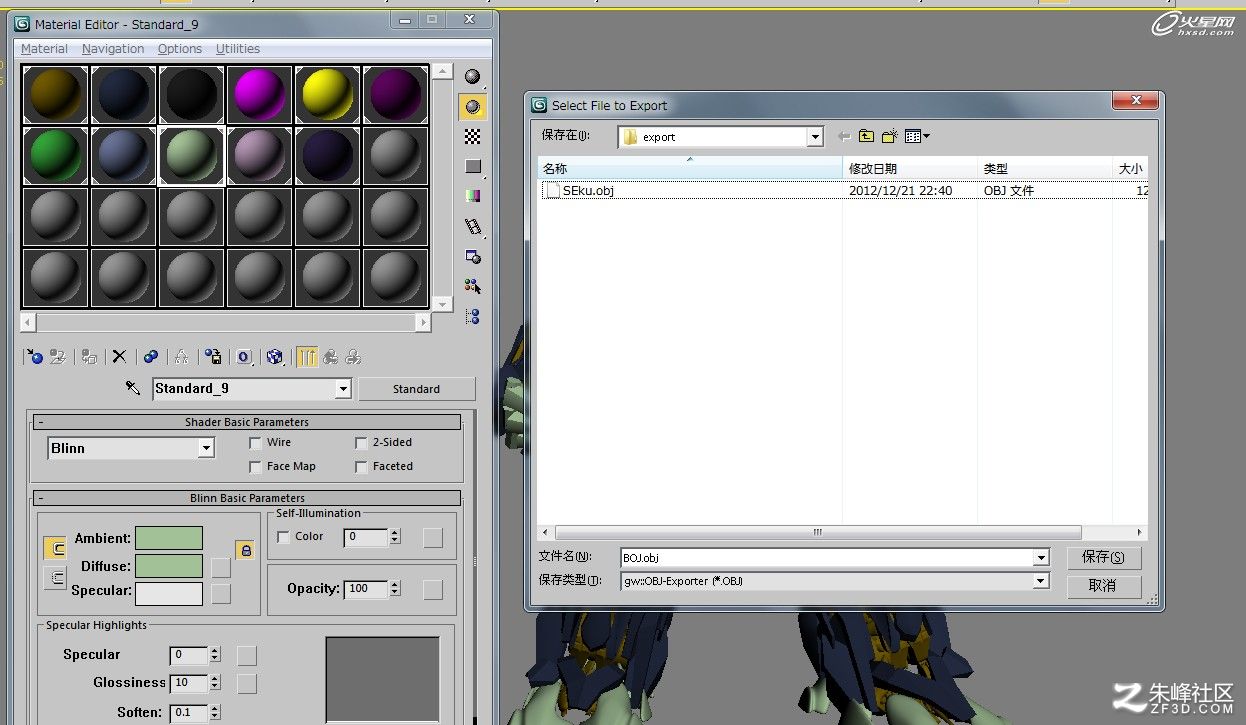The image size is (1246, 725).
Task: Sort files by 类型 column
Action: point(1045,169)
